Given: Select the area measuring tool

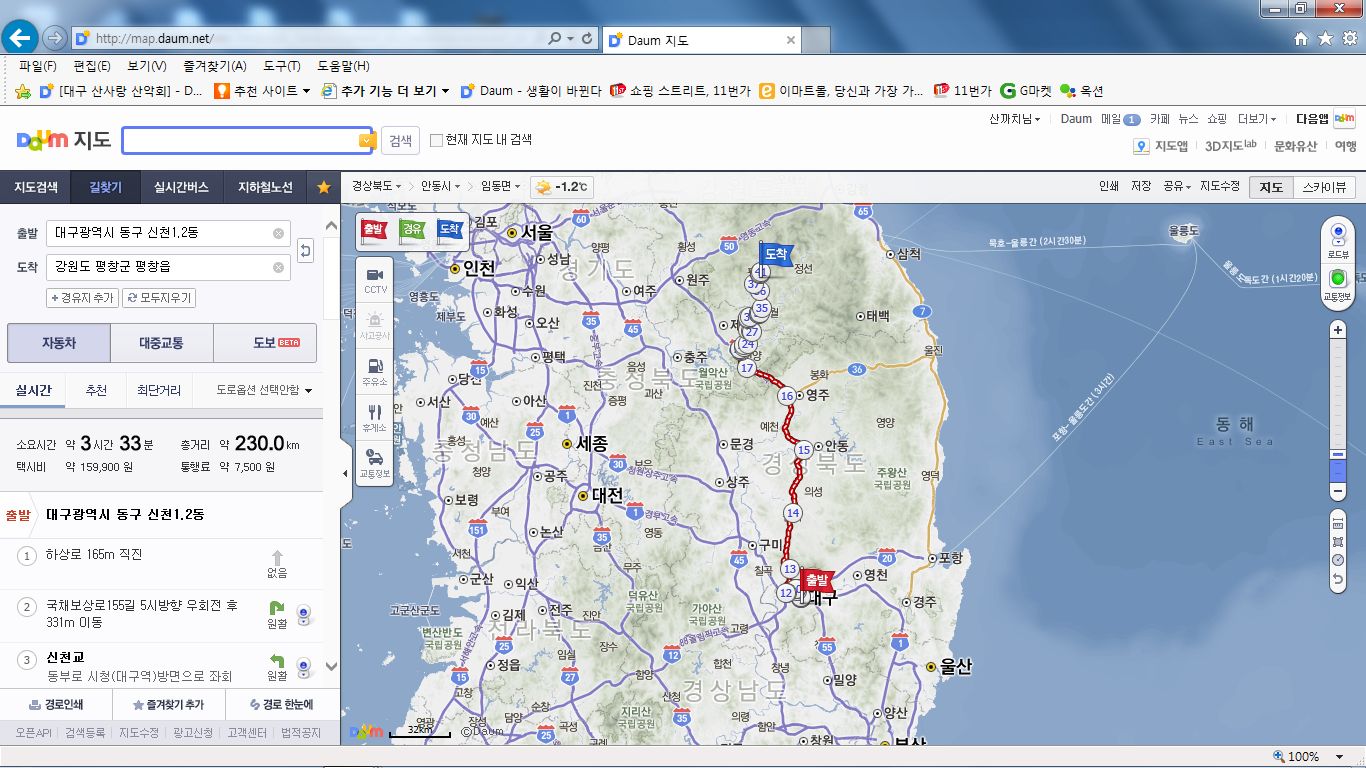Looking at the screenshot, I should coord(1338,542).
